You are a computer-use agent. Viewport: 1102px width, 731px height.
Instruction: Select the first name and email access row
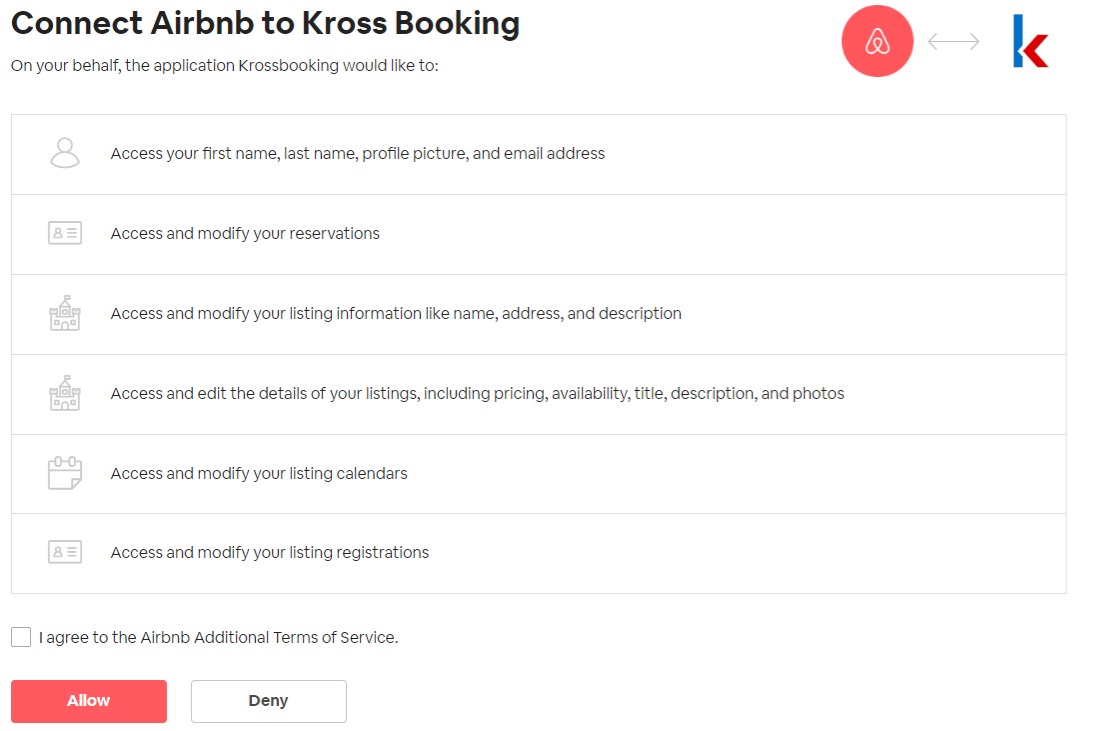[538, 155]
